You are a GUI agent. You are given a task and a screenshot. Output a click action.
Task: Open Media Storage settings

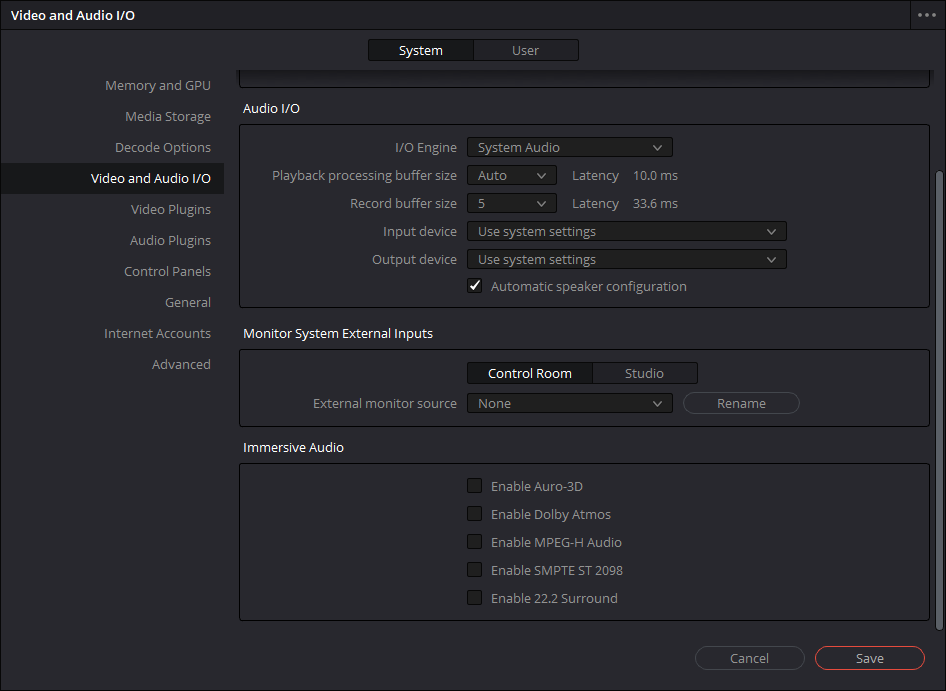[168, 116]
